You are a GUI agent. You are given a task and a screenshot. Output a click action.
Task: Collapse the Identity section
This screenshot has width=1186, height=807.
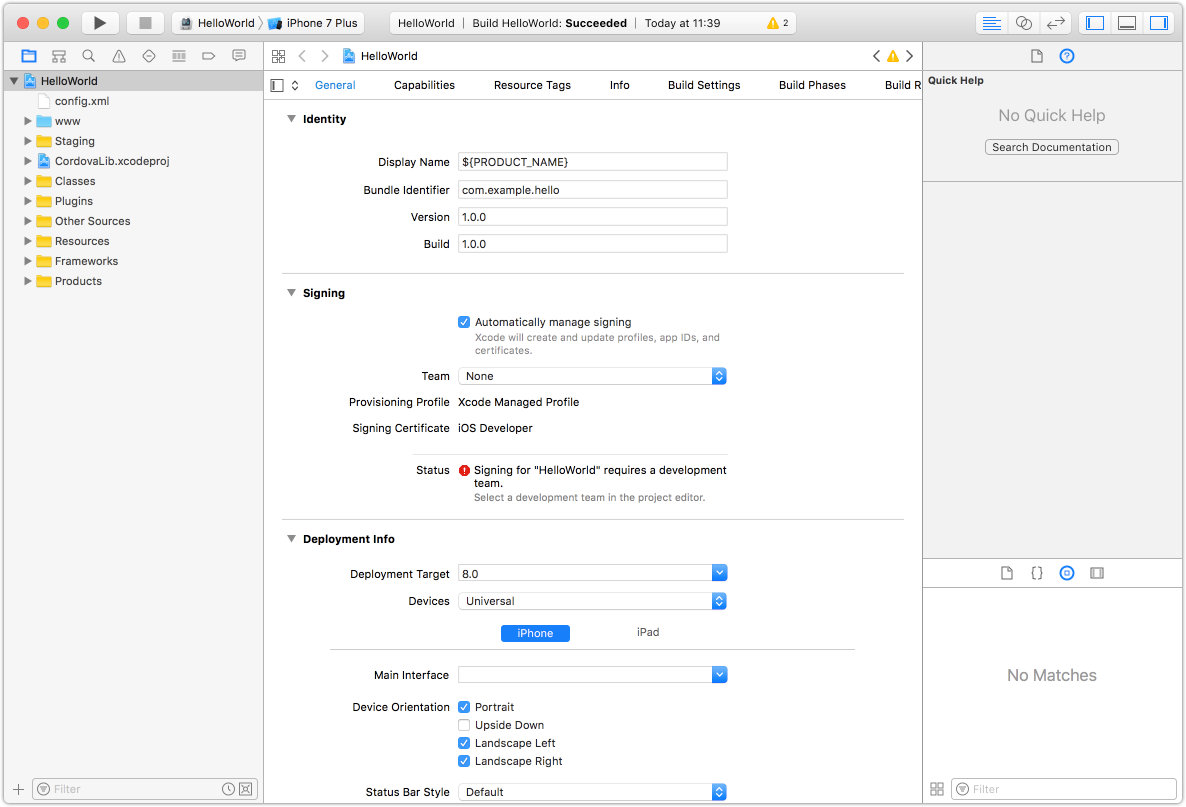[x=291, y=119]
